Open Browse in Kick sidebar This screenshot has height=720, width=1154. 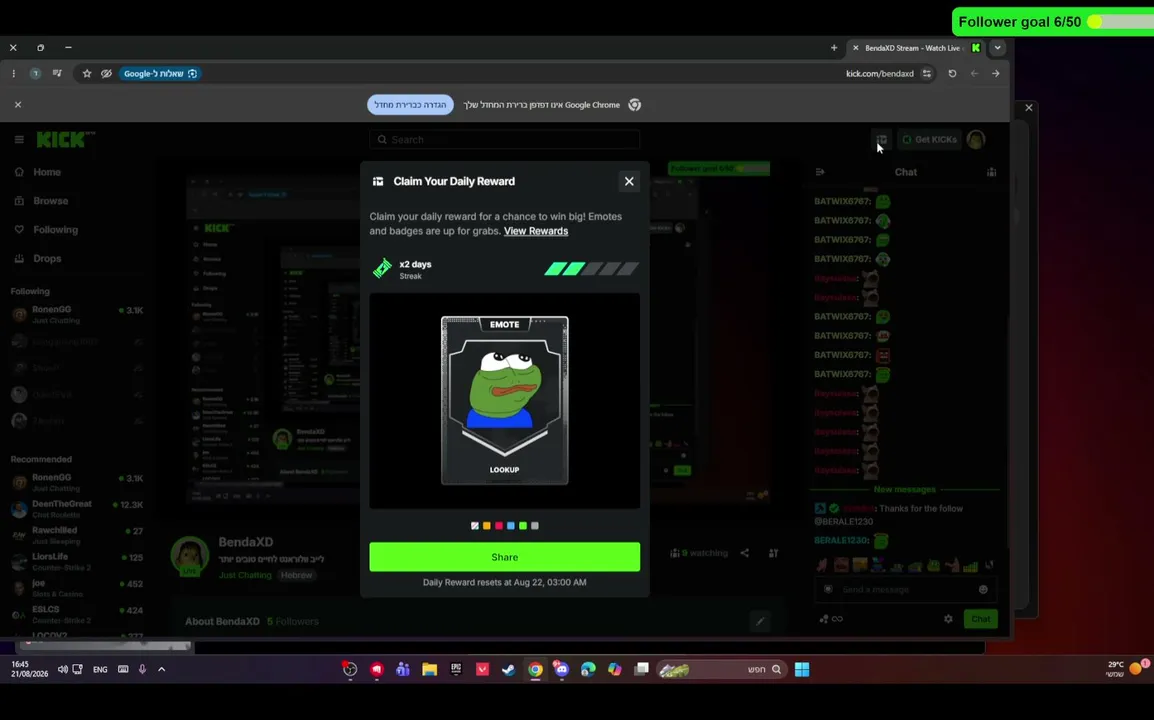(x=50, y=201)
